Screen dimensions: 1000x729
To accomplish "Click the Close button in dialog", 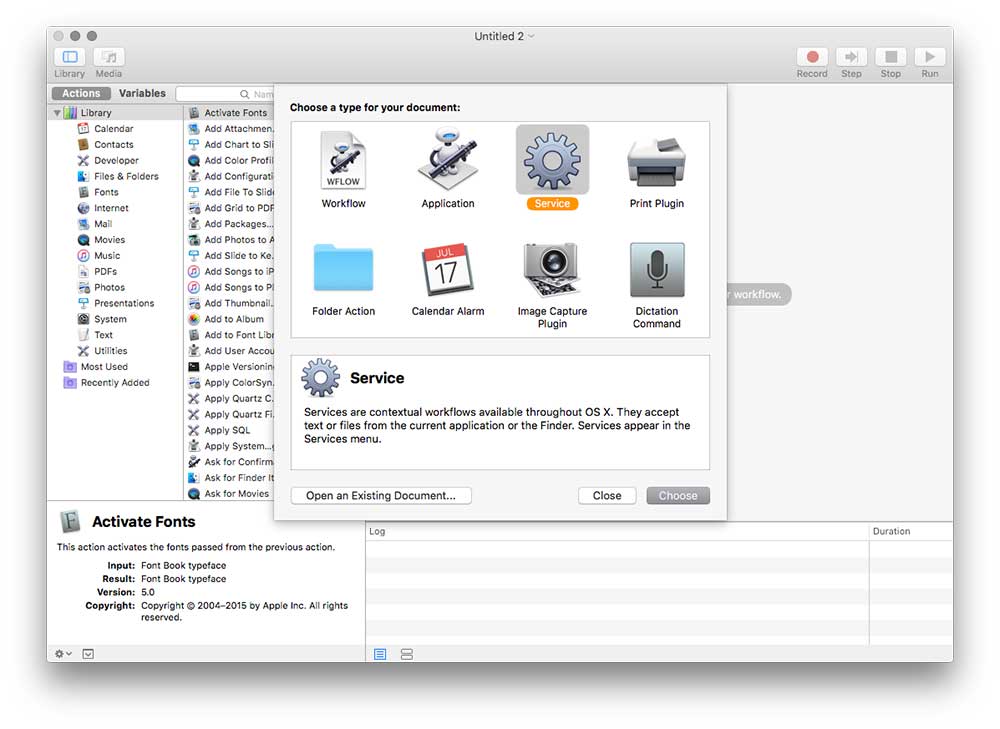I will point(607,496).
